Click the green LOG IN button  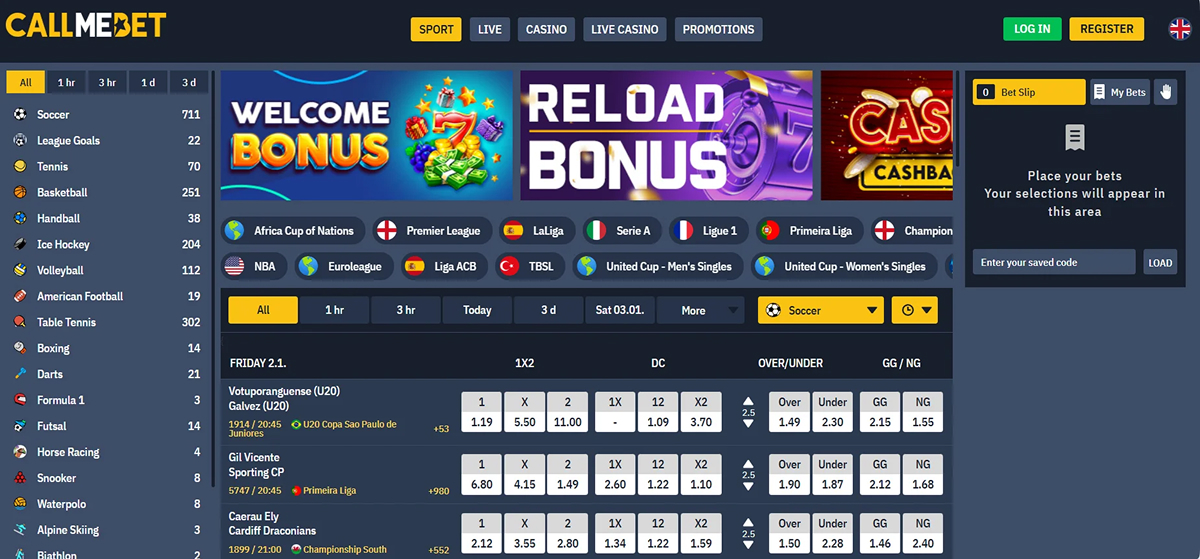click(x=1032, y=29)
